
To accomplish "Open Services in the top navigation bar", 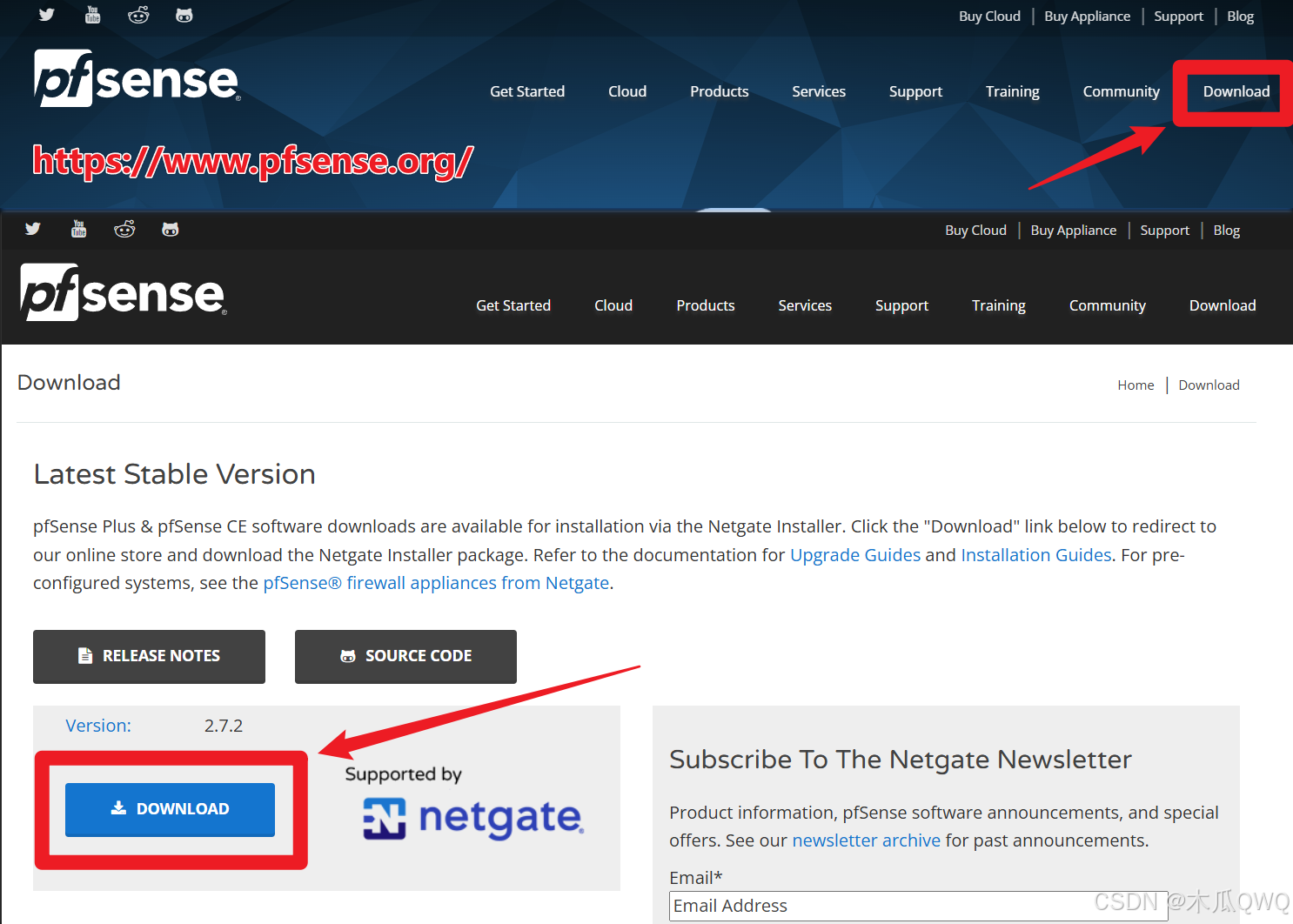I will click(819, 91).
